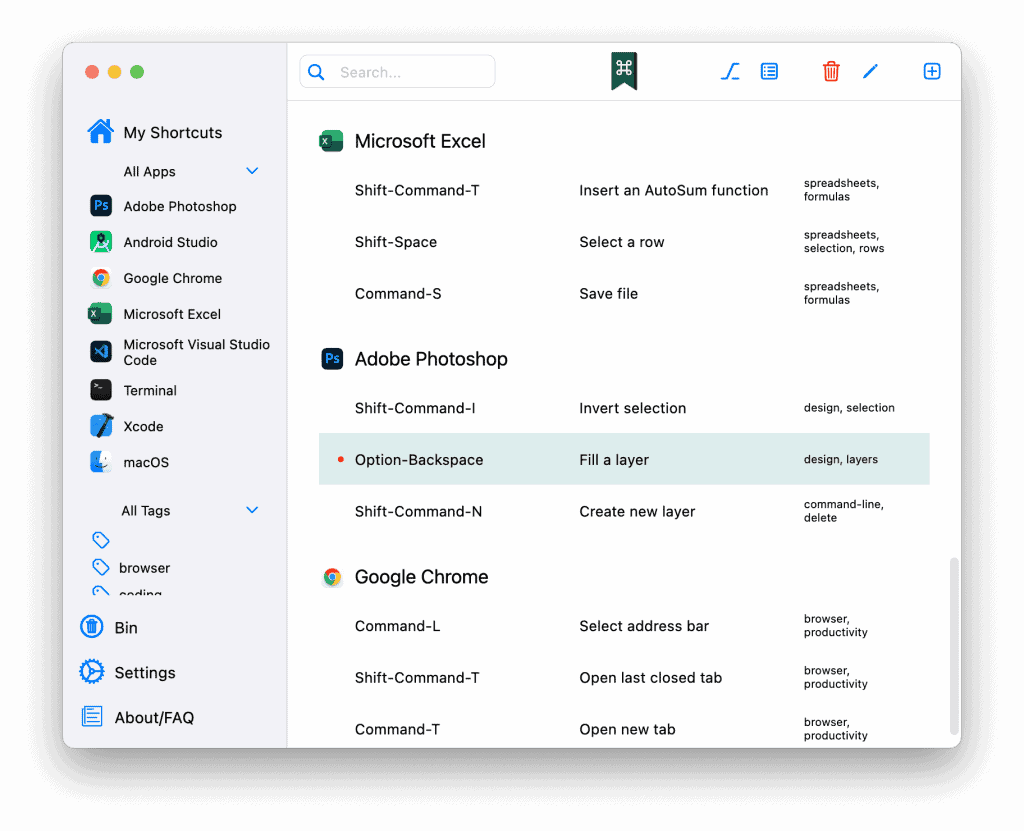Select 'Open new tab' description
The image size is (1024, 831).
627,729
